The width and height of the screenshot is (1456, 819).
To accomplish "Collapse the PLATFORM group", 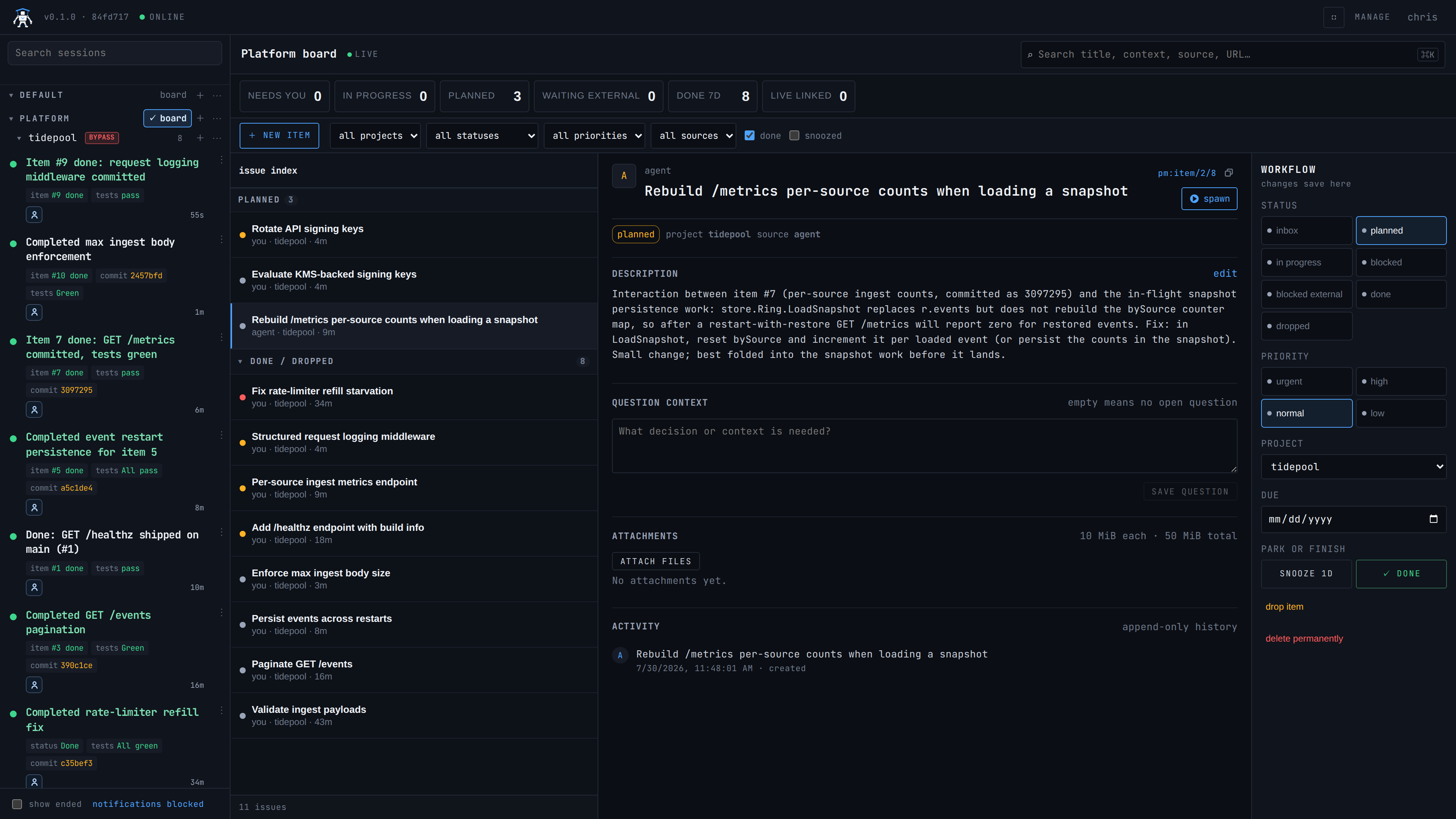I will pyautogui.click(x=11, y=119).
